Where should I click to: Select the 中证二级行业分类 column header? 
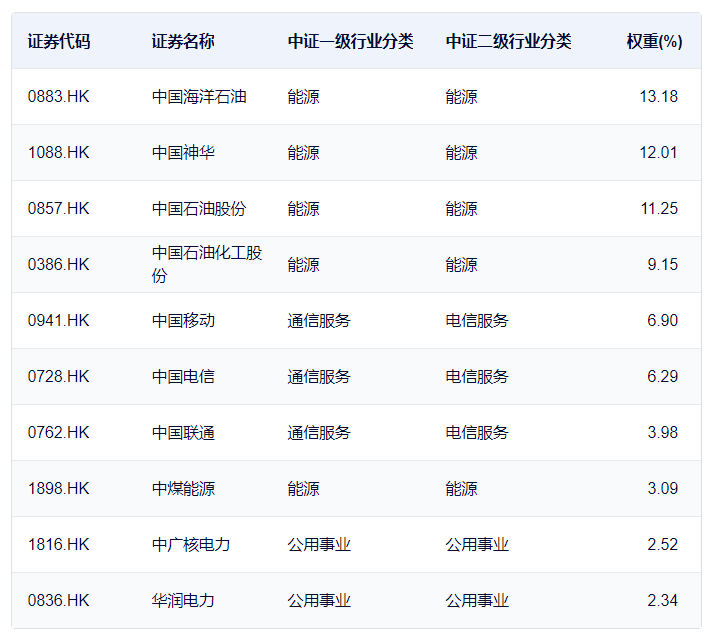pyautogui.click(x=509, y=41)
